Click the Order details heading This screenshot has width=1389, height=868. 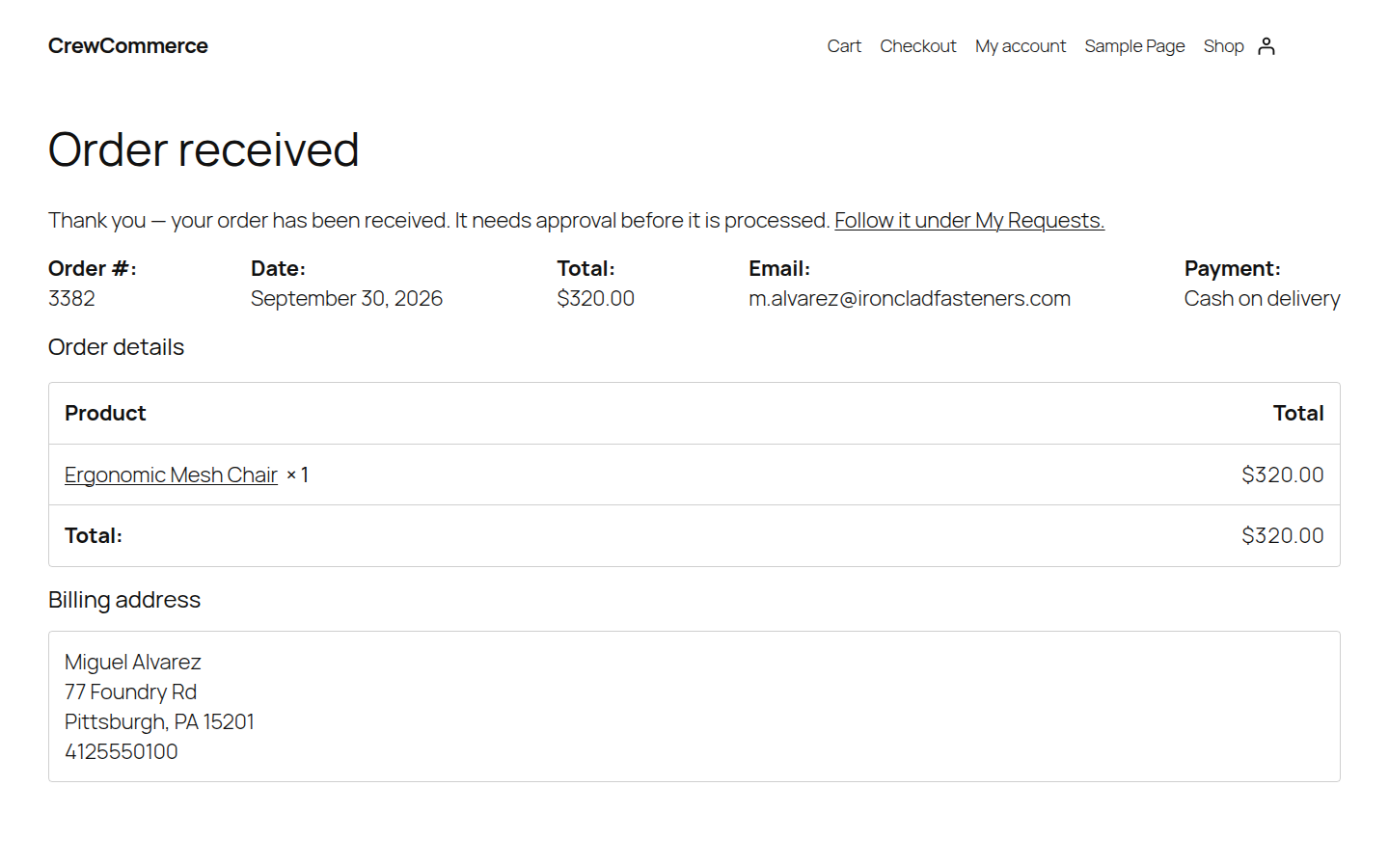[116, 347]
